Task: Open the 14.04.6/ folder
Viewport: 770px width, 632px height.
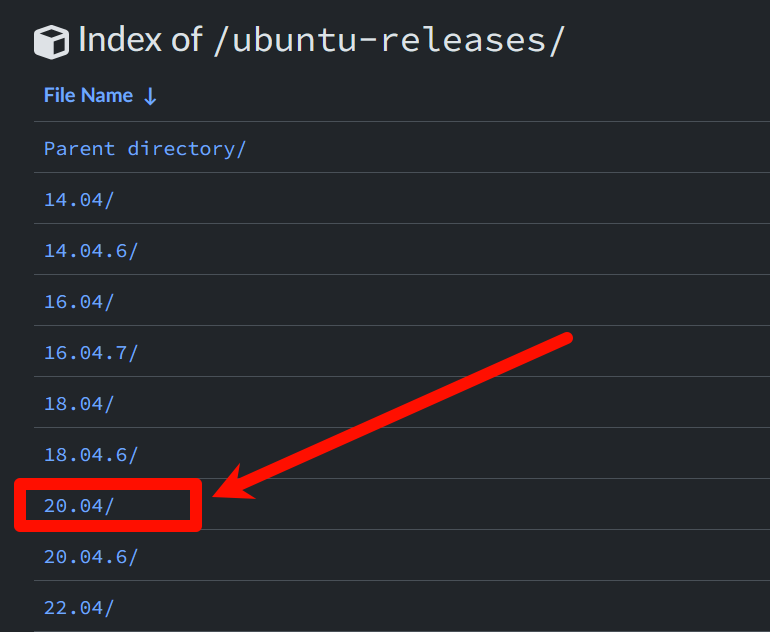Action: (91, 251)
